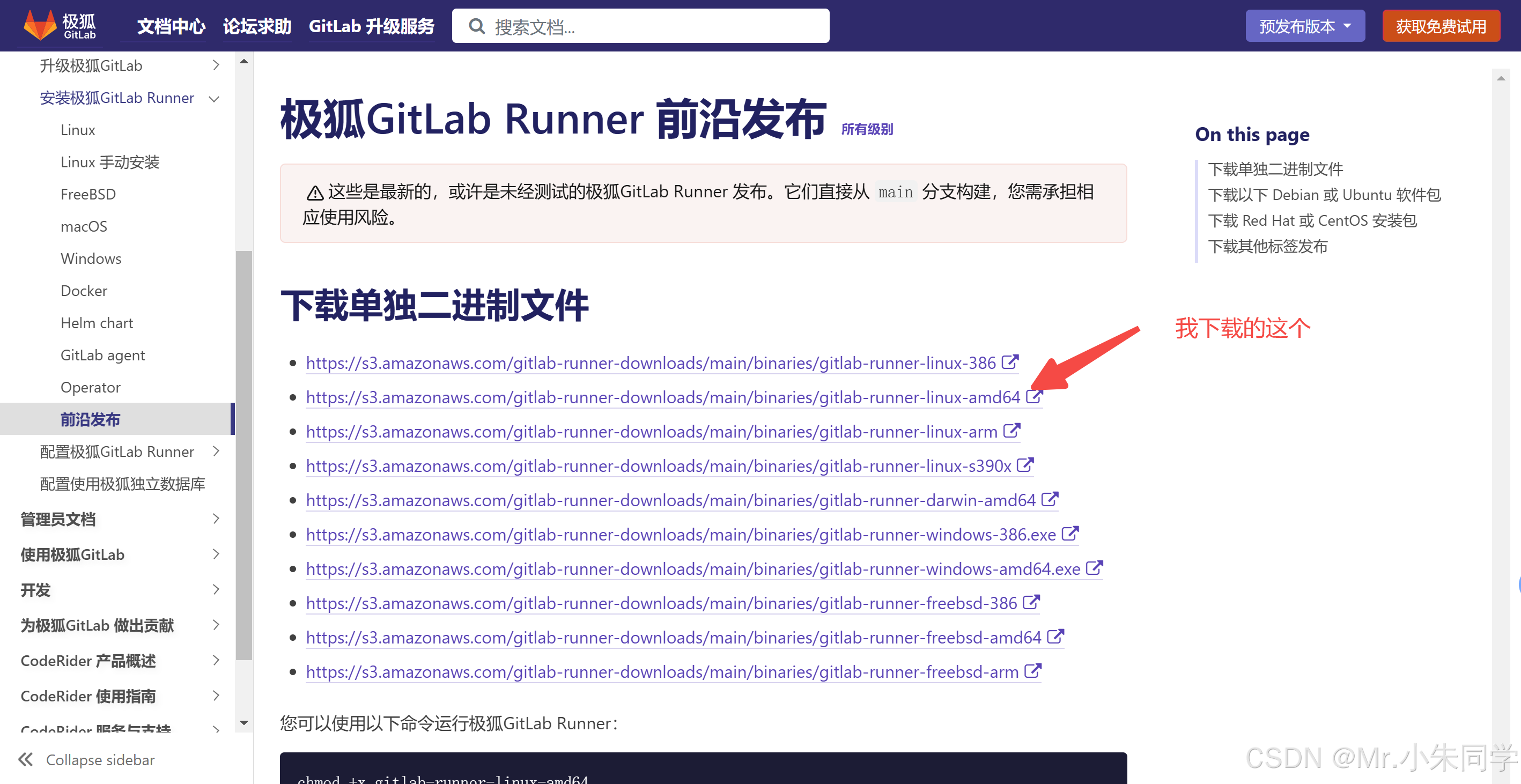The height and width of the screenshot is (784, 1521).
Task: Open Linux install page in sidebar
Action: pyautogui.click(x=78, y=130)
